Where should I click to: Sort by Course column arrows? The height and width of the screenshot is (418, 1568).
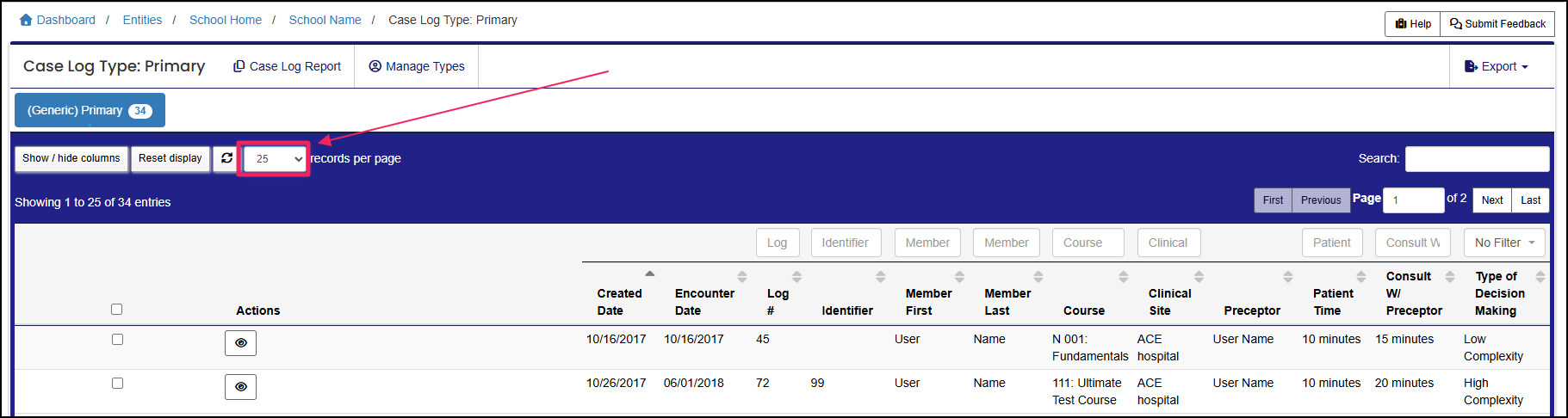[1123, 277]
